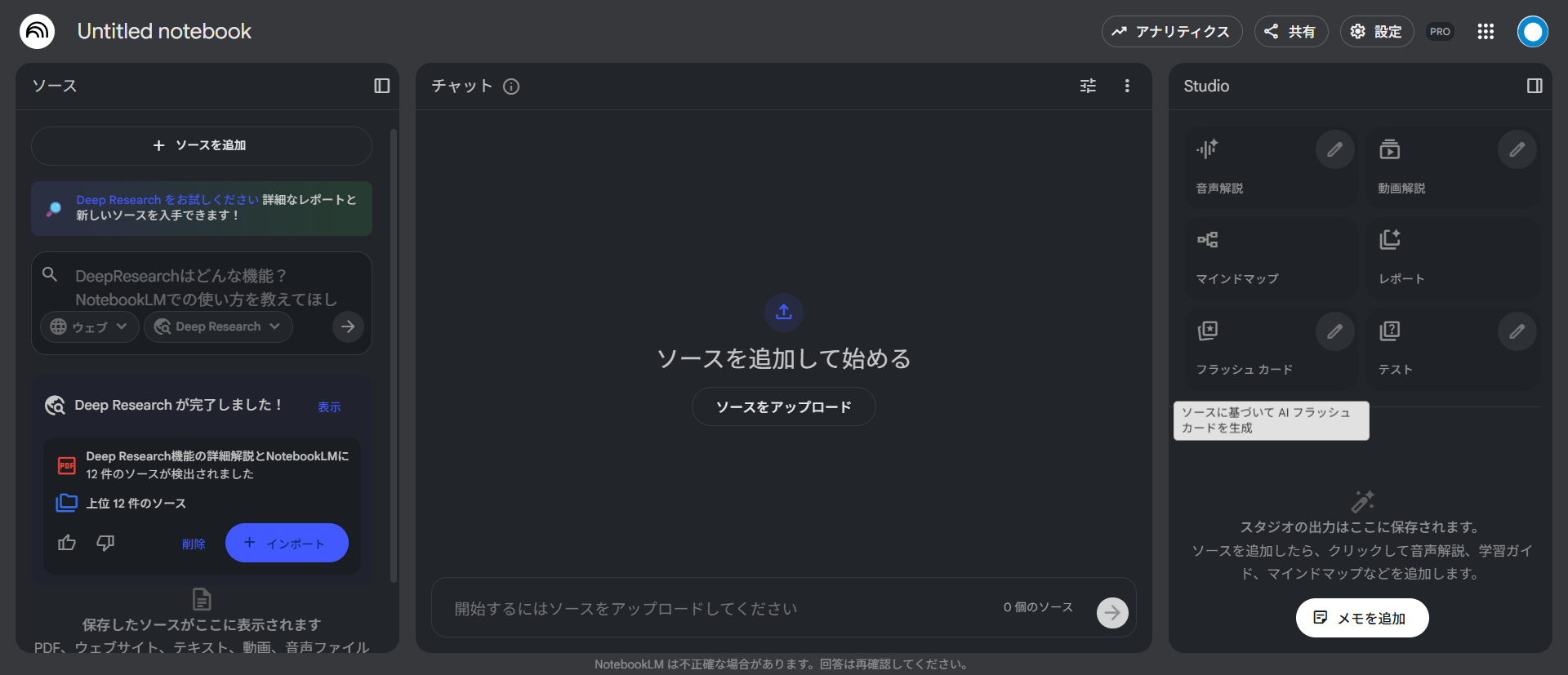Open the user account avatar menu
The image size is (1568, 675).
click(x=1532, y=31)
